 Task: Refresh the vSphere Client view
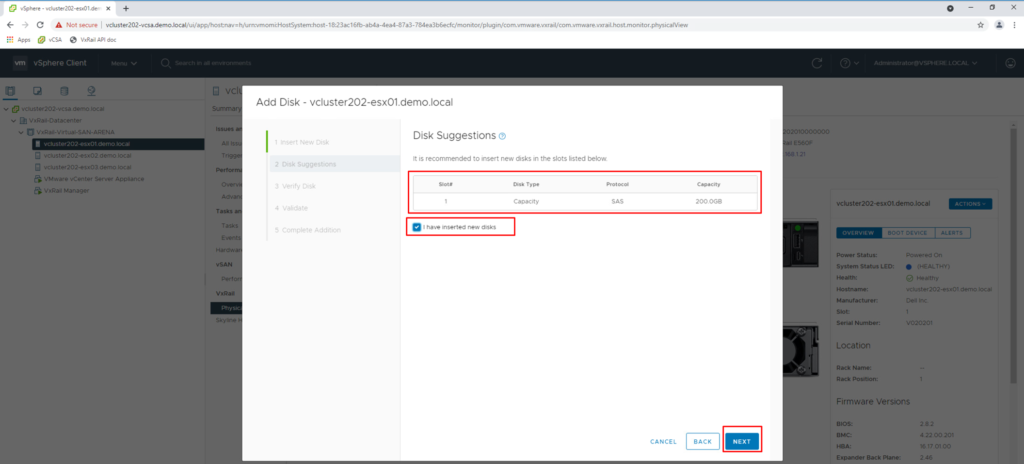pyautogui.click(x=816, y=63)
